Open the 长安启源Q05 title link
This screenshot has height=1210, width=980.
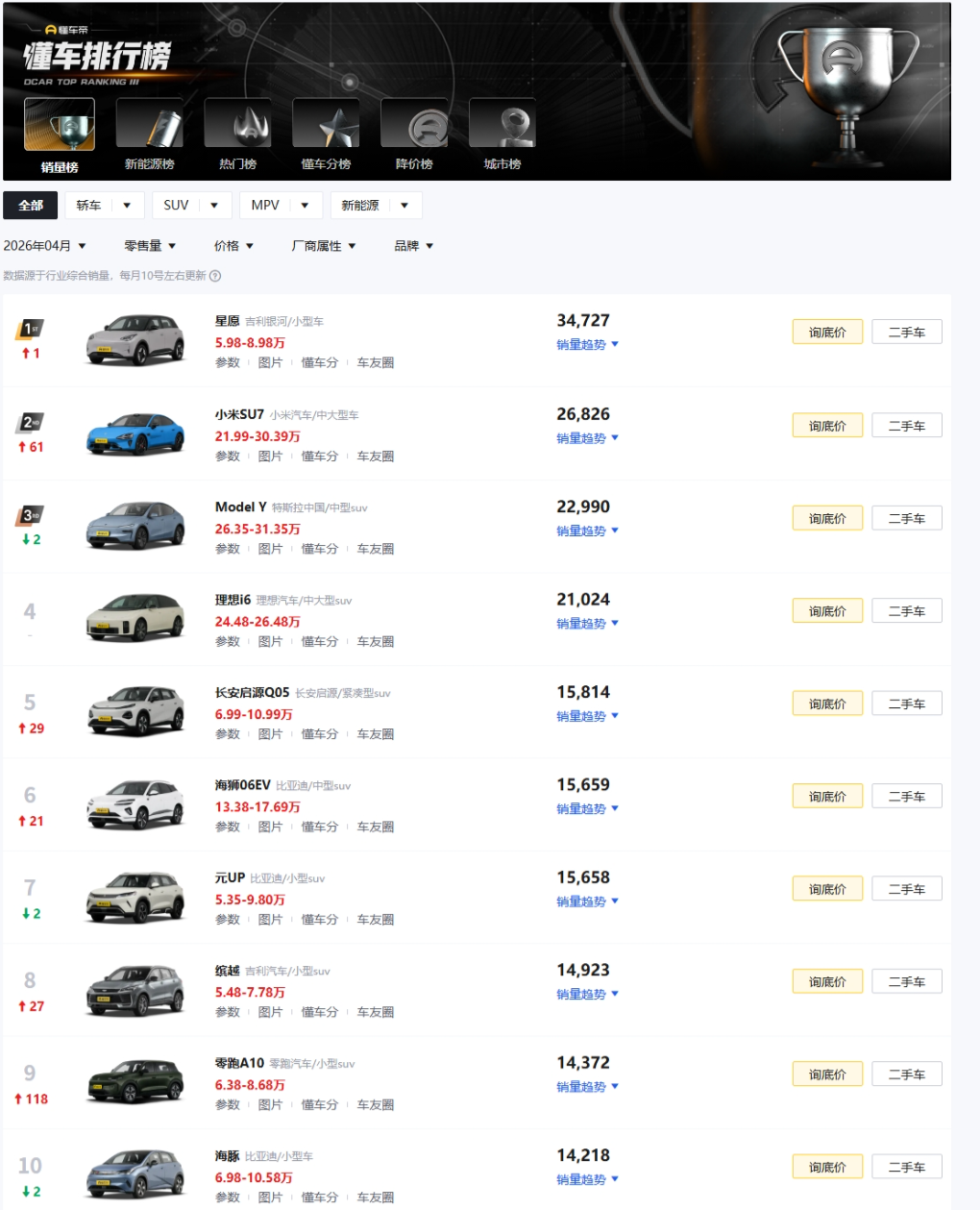coord(252,692)
